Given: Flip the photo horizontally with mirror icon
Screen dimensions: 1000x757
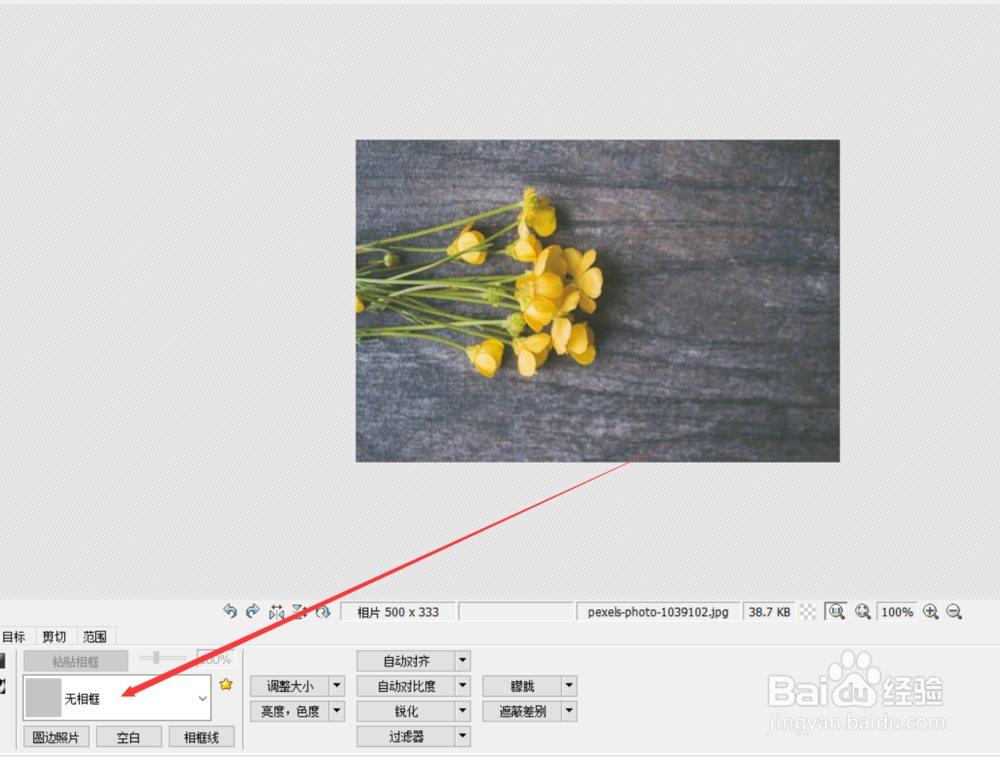Looking at the screenshot, I should coord(276,612).
